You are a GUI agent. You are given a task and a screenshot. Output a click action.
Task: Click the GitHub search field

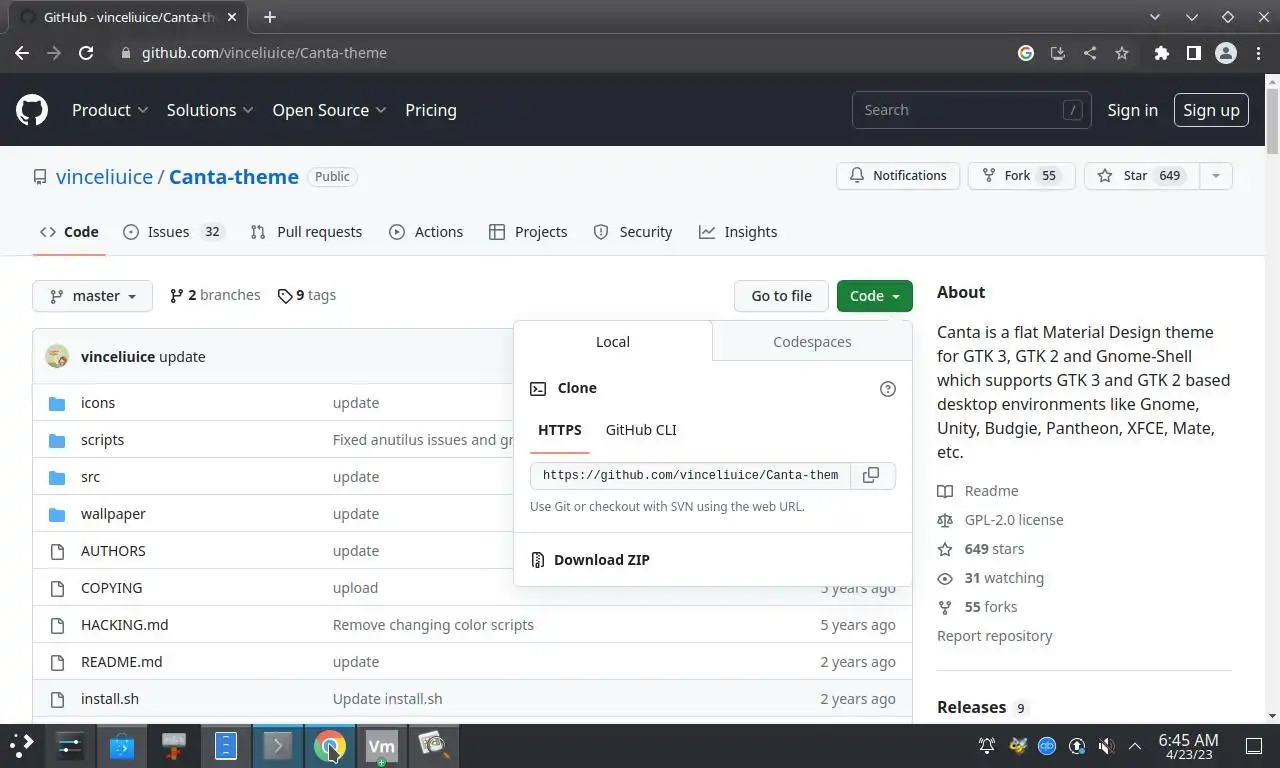[970, 110]
